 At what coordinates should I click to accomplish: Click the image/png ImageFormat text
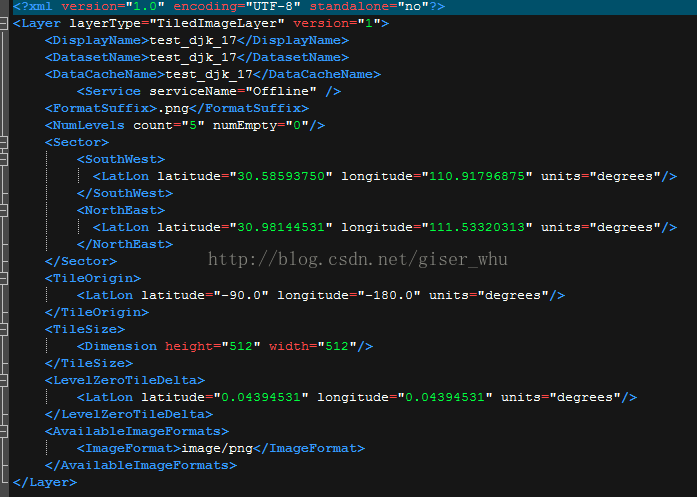(x=217, y=449)
